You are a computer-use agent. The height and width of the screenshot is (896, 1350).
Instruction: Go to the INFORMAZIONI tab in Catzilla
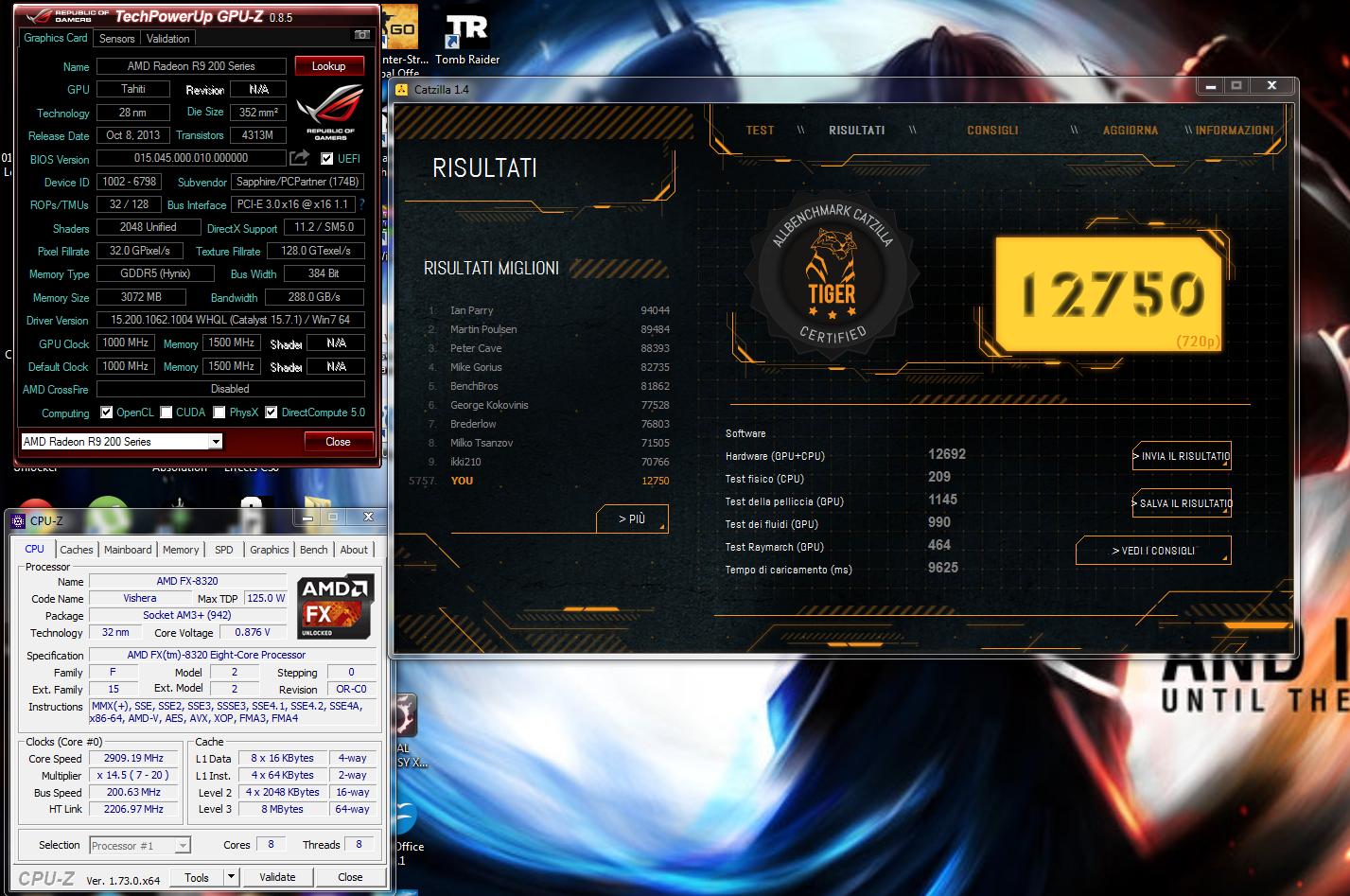pyautogui.click(x=1235, y=131)
